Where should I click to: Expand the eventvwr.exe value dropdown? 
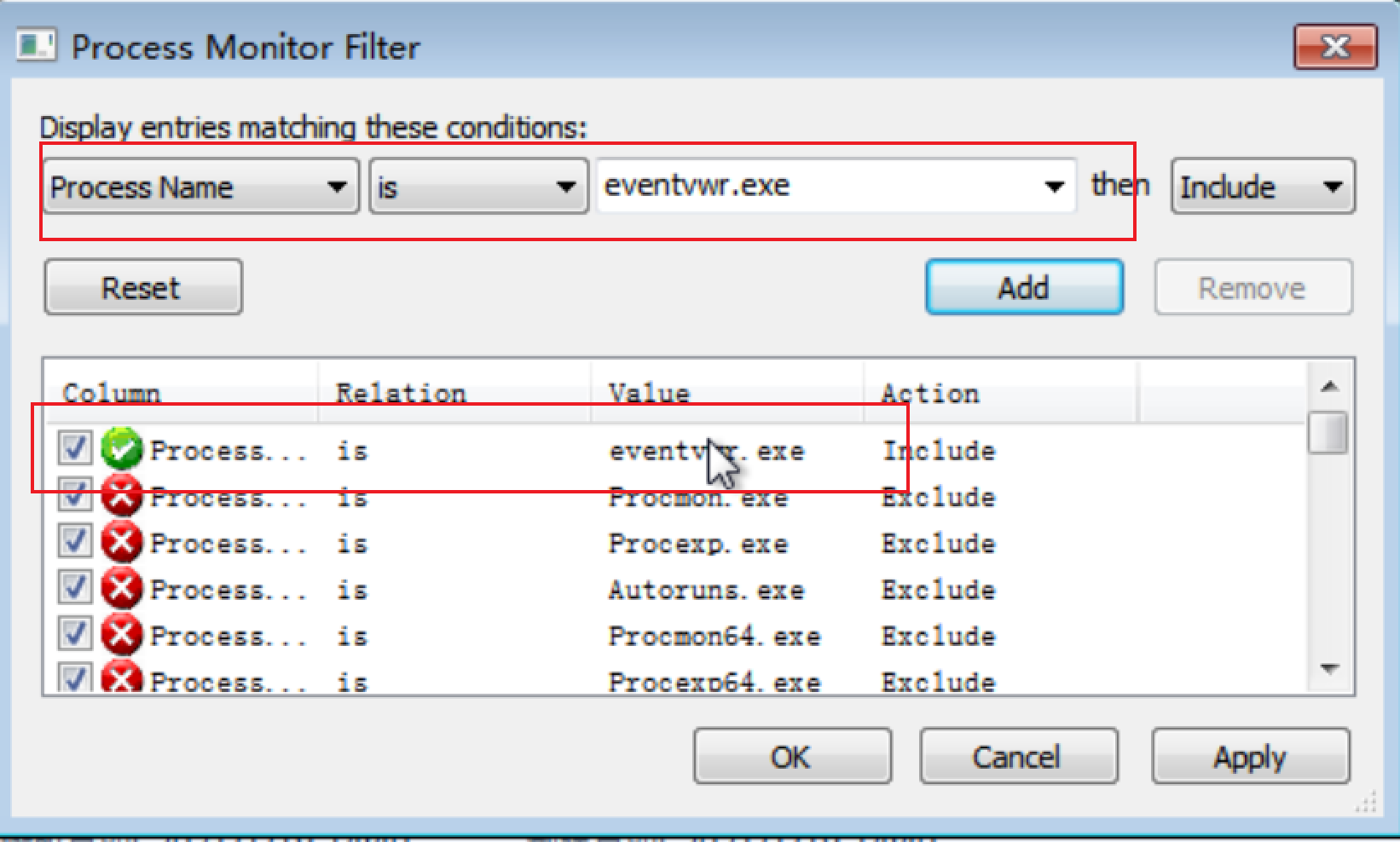(x=1054, y=187)
